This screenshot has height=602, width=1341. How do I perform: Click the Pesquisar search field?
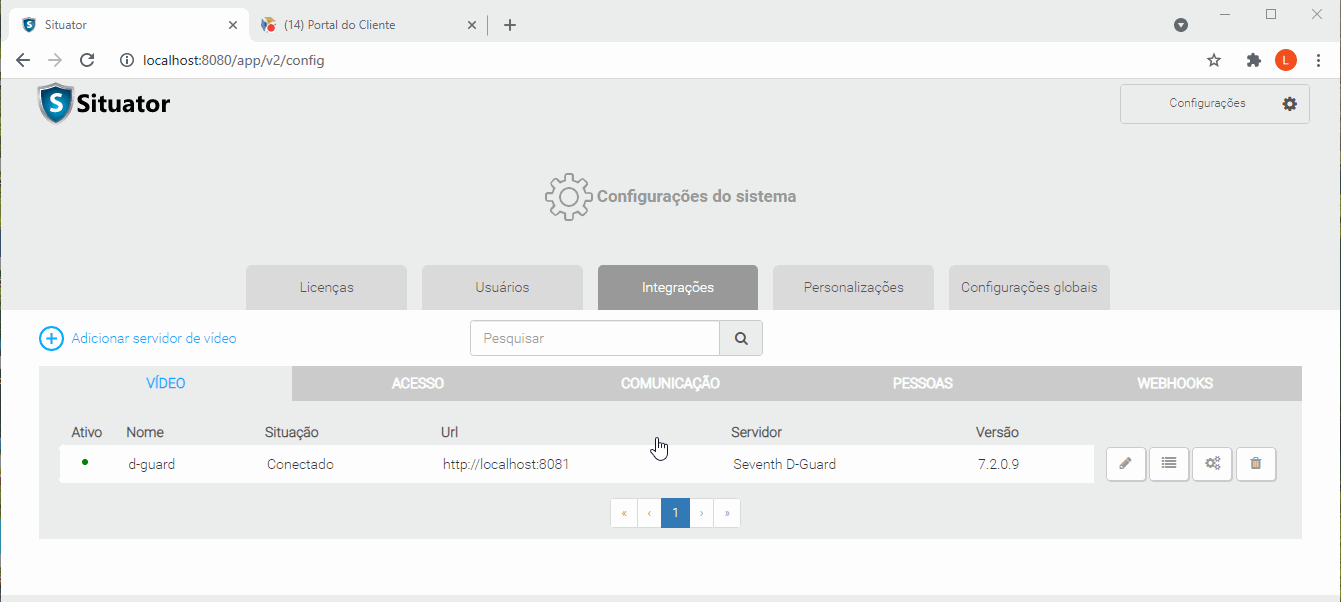tap(595, 338)
